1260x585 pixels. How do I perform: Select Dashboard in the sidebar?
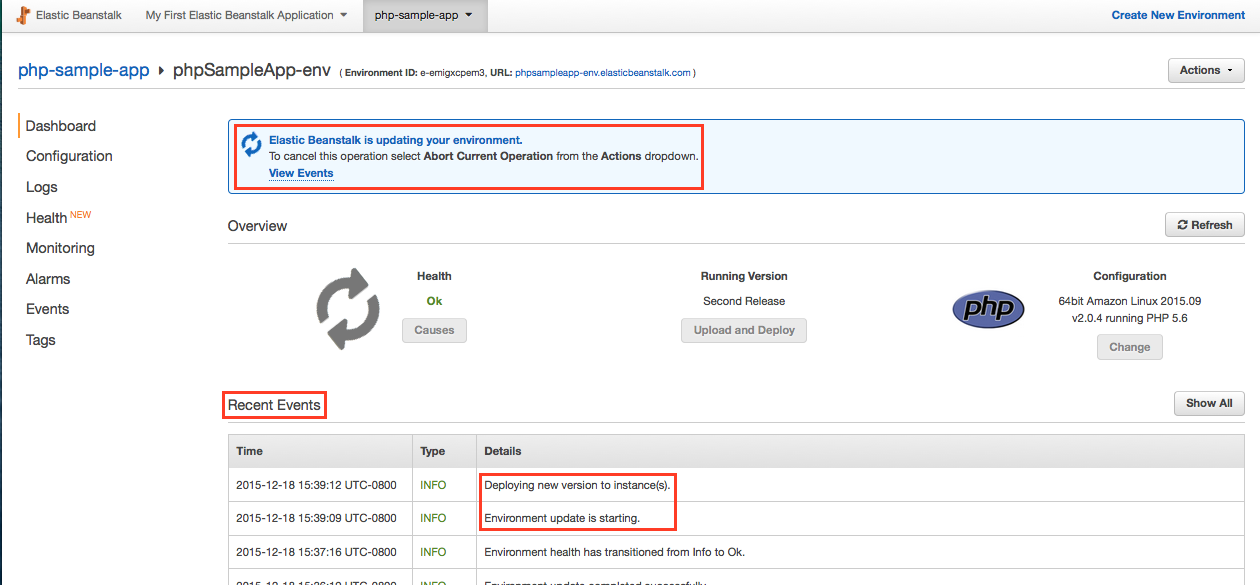point(61,126)
